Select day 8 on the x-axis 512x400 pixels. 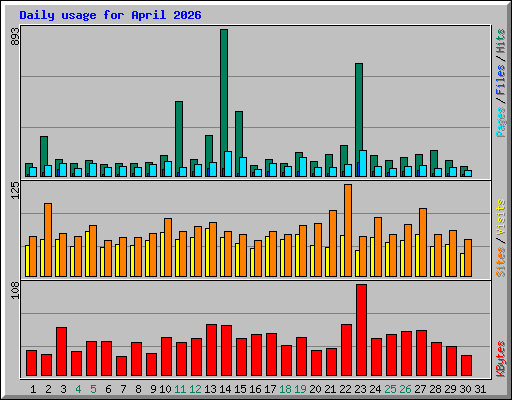(138, 389)
